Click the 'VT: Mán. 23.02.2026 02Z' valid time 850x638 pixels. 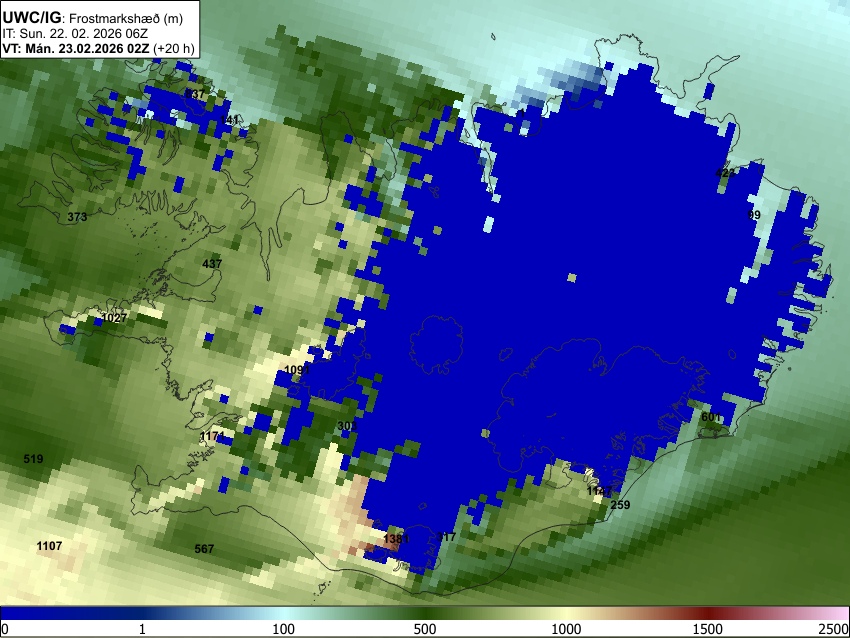76,48
